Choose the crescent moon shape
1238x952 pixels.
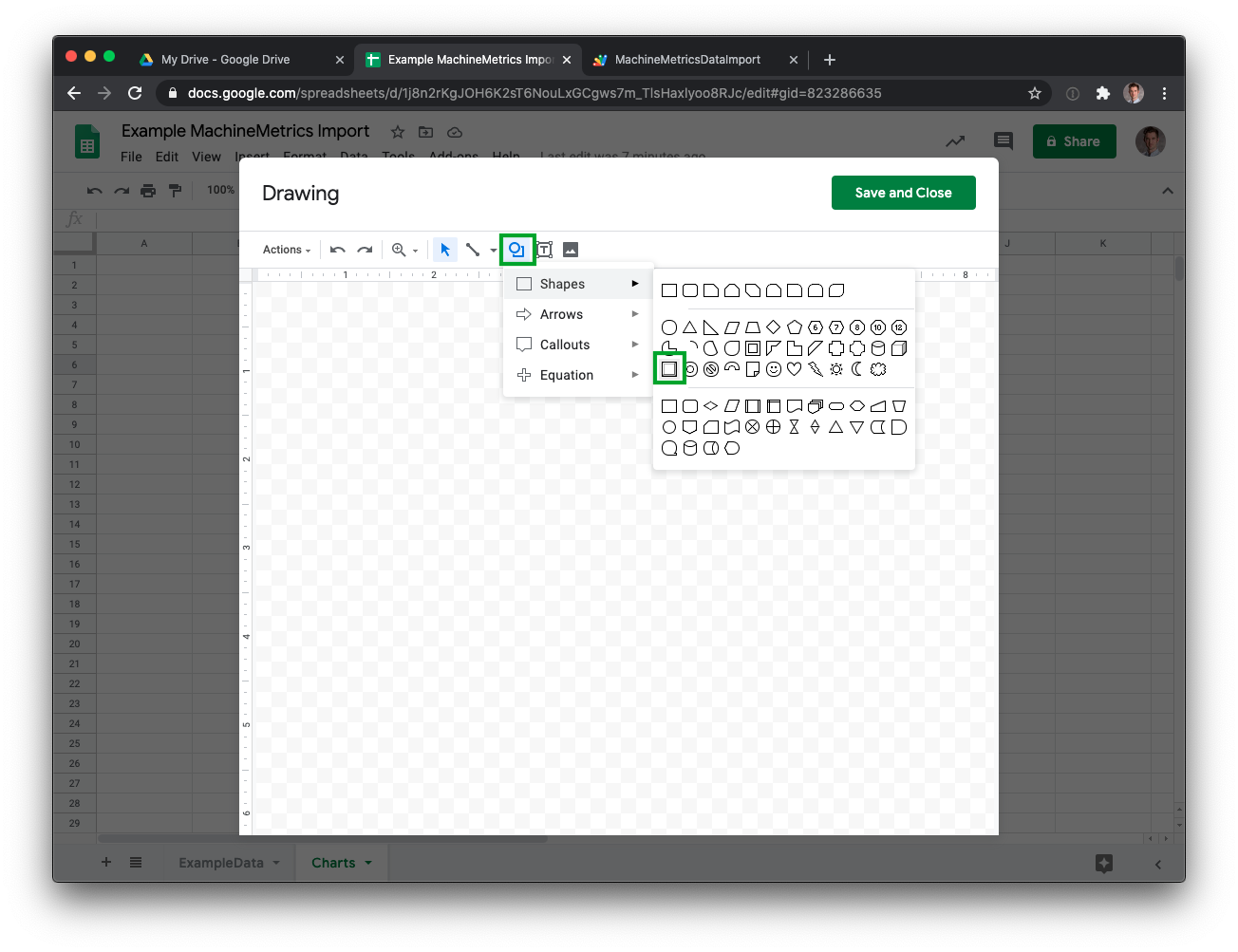tap(857, 369)
